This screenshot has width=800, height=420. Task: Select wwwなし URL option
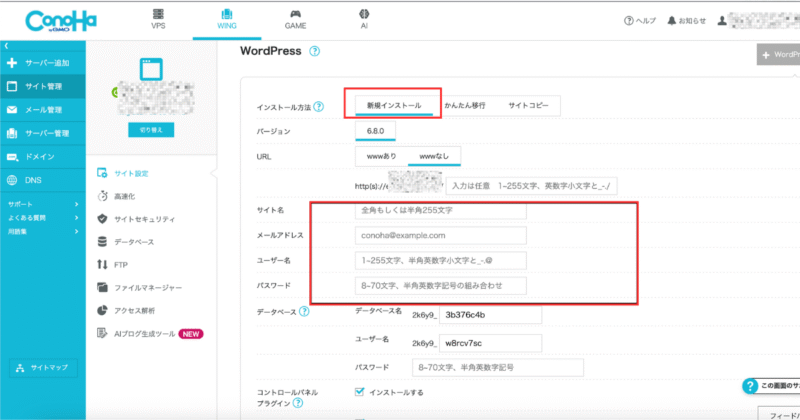coord(434,156)
